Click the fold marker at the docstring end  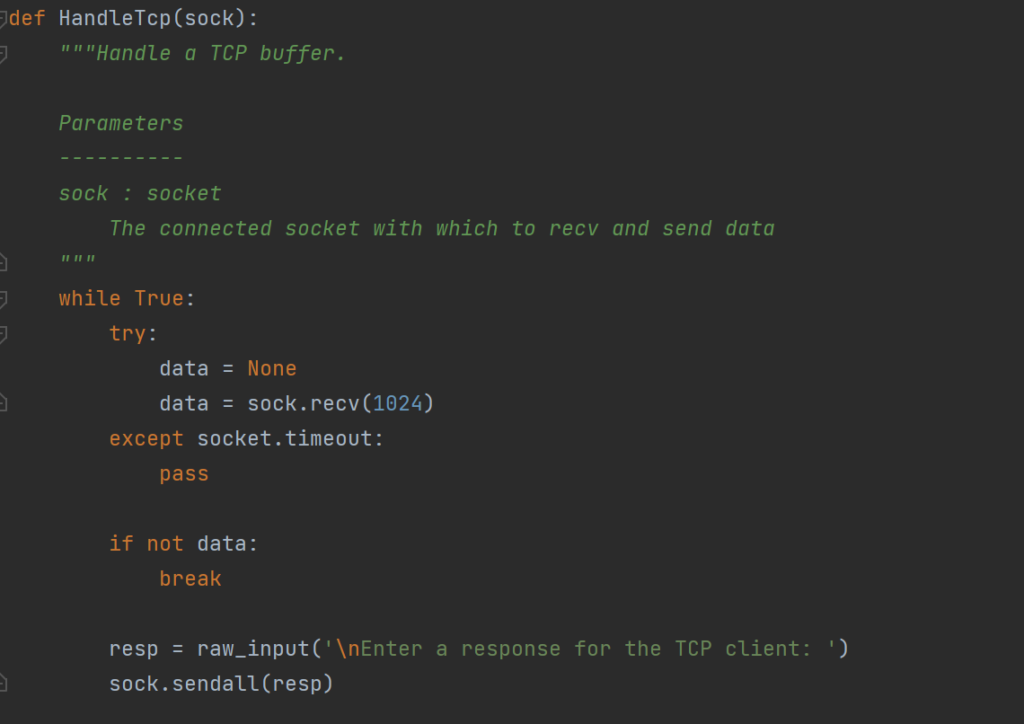pos(4,264)
